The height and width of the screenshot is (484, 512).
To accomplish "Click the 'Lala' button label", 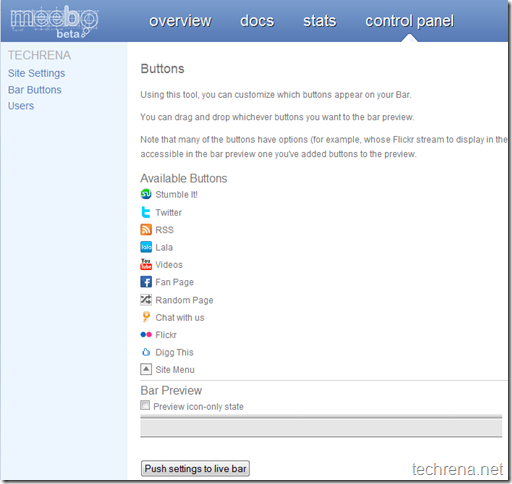I will click(164, 247).
